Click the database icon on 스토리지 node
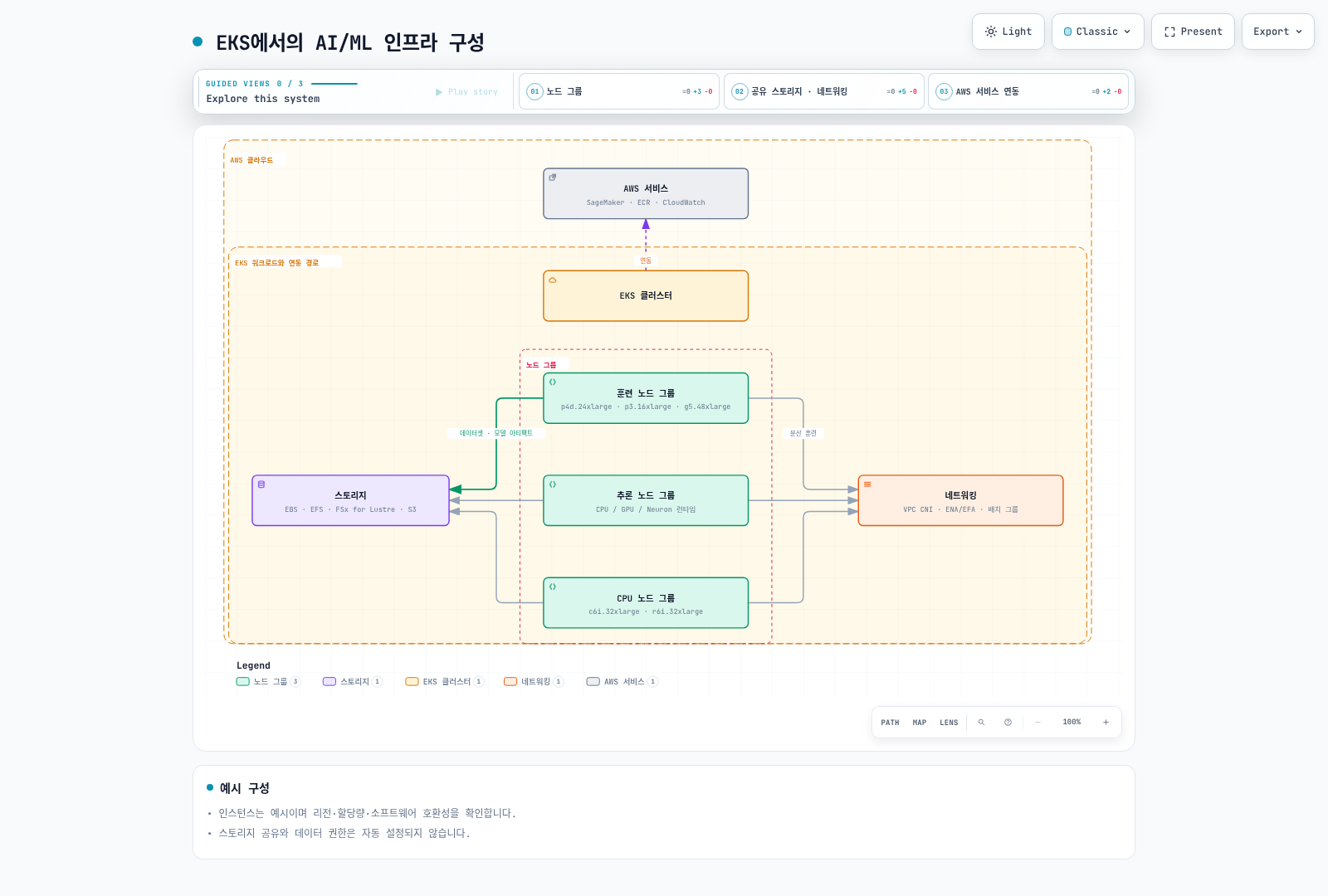 (x=261, y=485)
